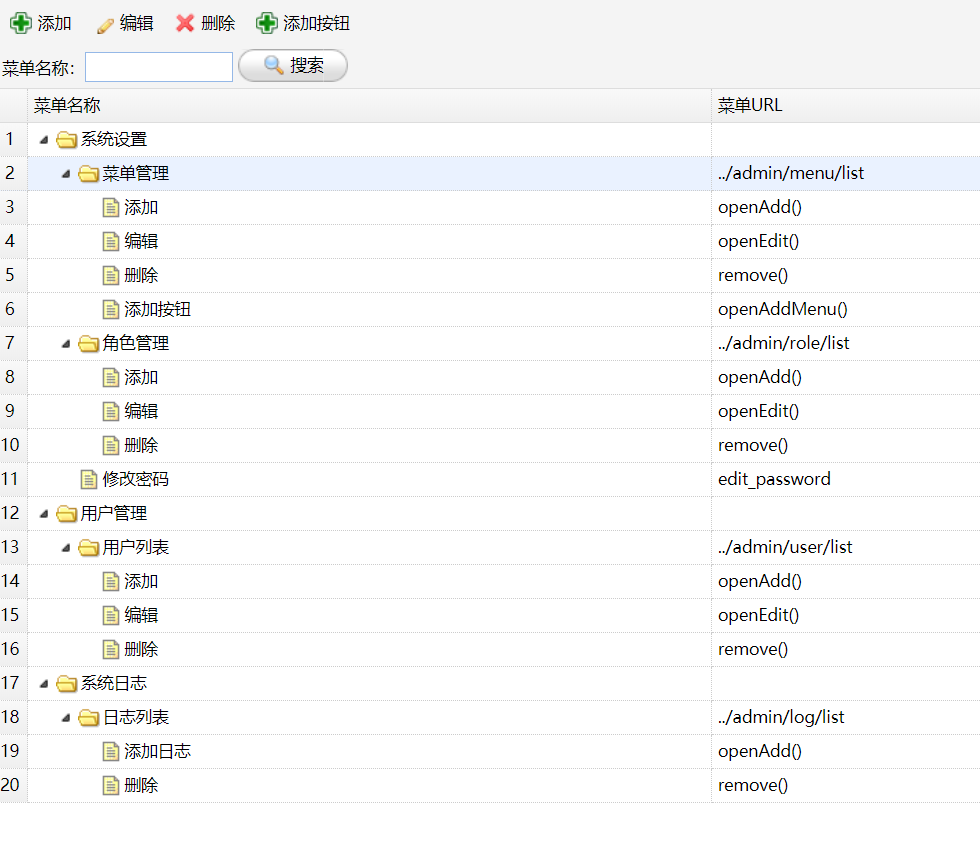The height and width of the screenshot is (848, 980).
Task: Collapse the 菜单管理 tree node
Action: [66, 174]
